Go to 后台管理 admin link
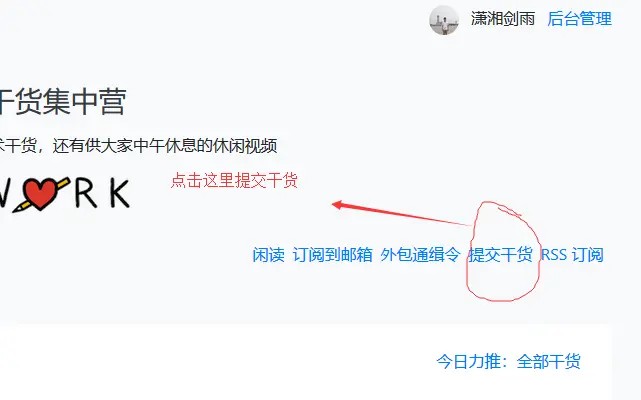Screen dimensions: 641x400 pos(579,19)
